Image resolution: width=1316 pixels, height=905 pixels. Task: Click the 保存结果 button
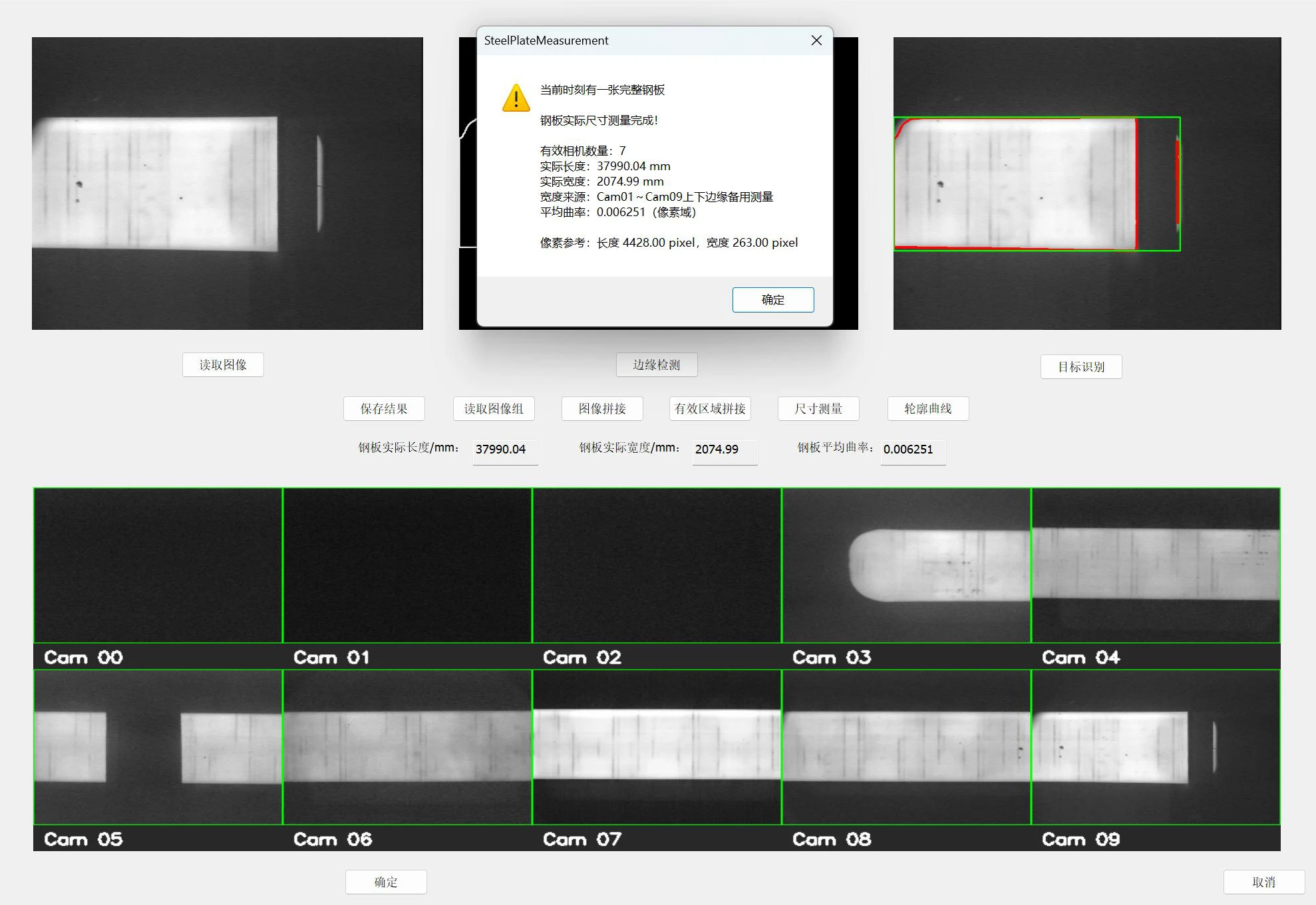click(384, 408)
